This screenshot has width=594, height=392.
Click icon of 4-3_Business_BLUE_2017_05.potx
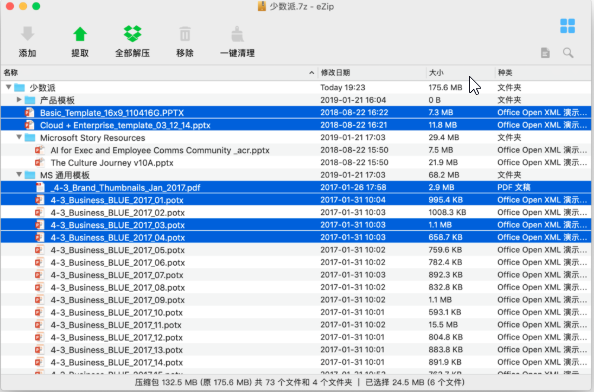pyautogui.click(x=40, y=250)
